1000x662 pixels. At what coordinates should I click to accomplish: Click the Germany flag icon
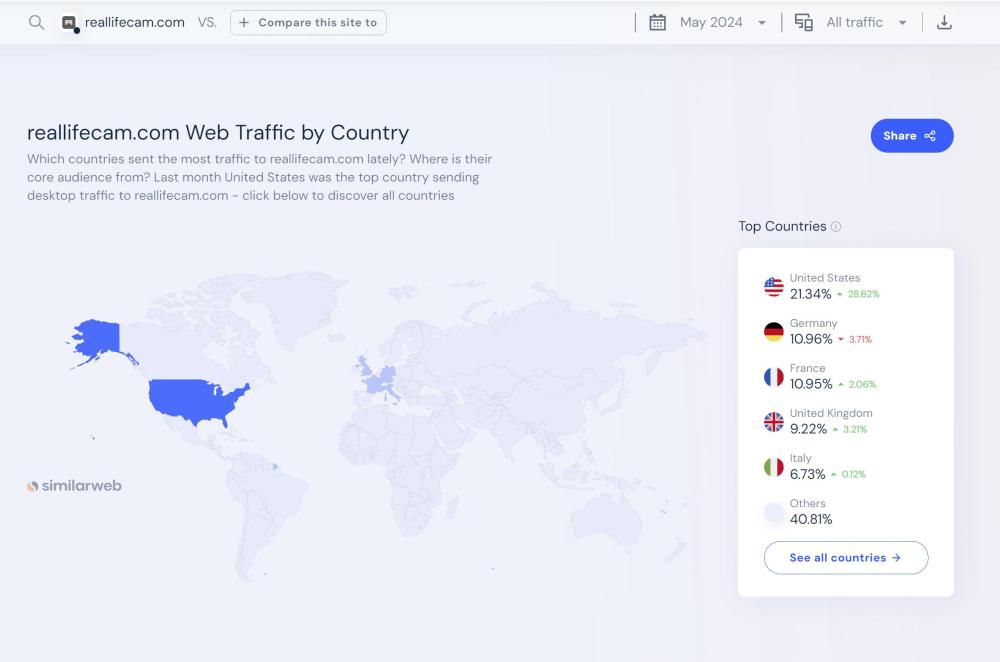pyautogui.click(x=774, y=332)
